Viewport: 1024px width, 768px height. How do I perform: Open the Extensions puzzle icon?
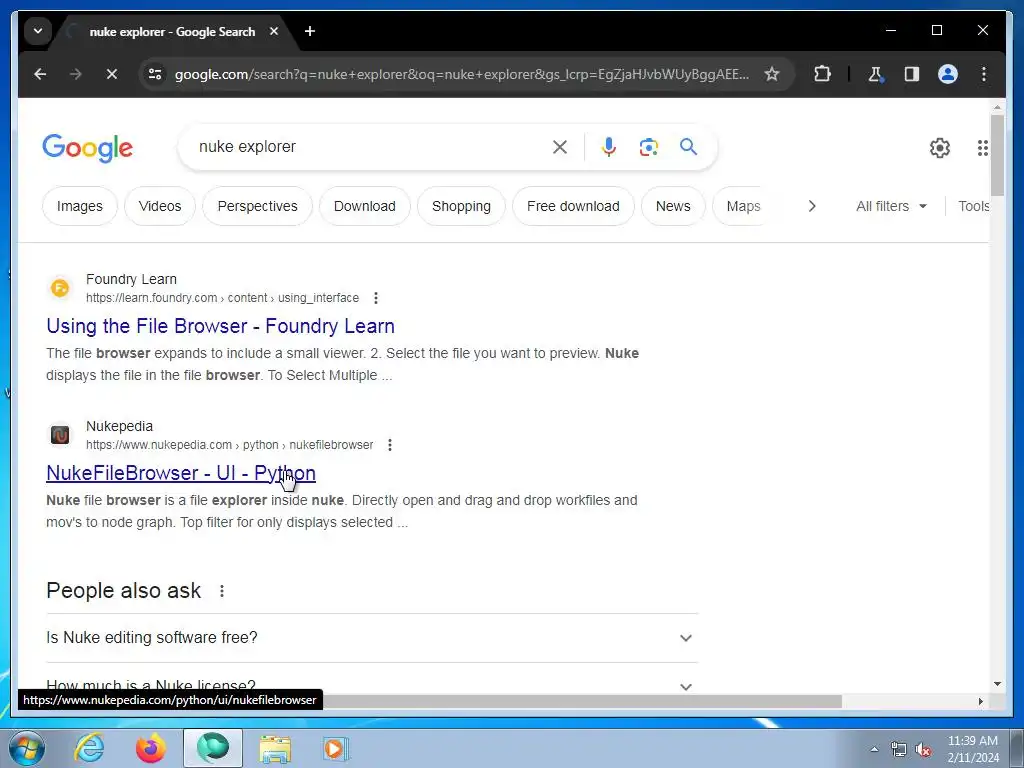pos(822,74)
